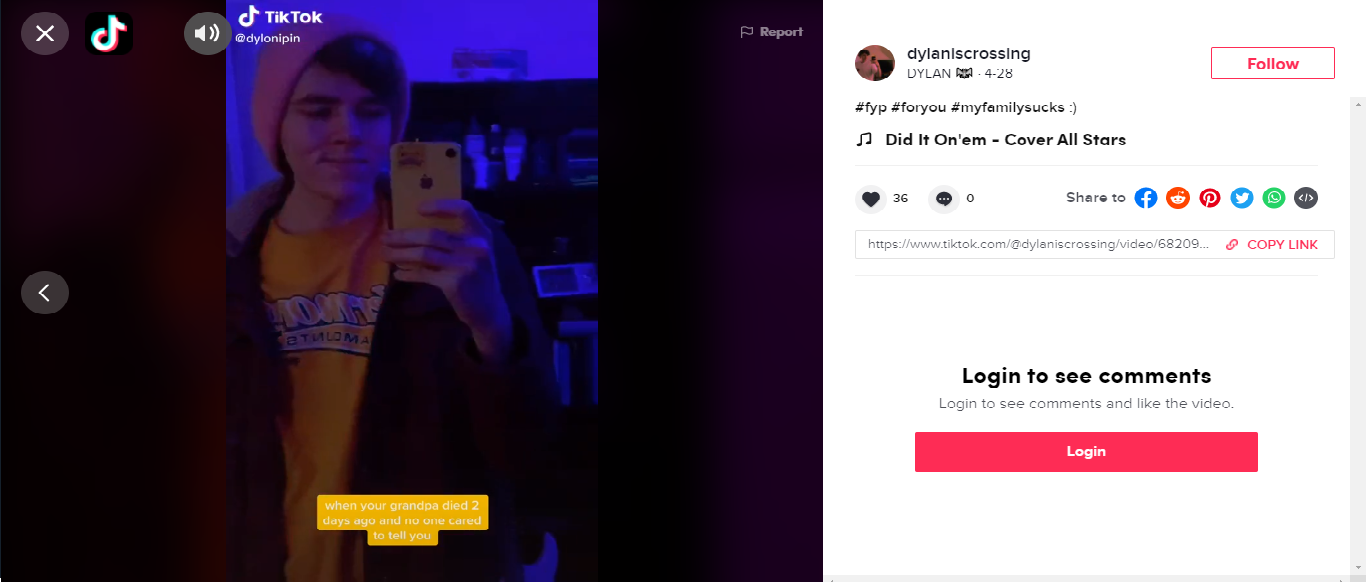Share the video to Pinterest
This screenshot has height=582, width=1366.
1210,198
